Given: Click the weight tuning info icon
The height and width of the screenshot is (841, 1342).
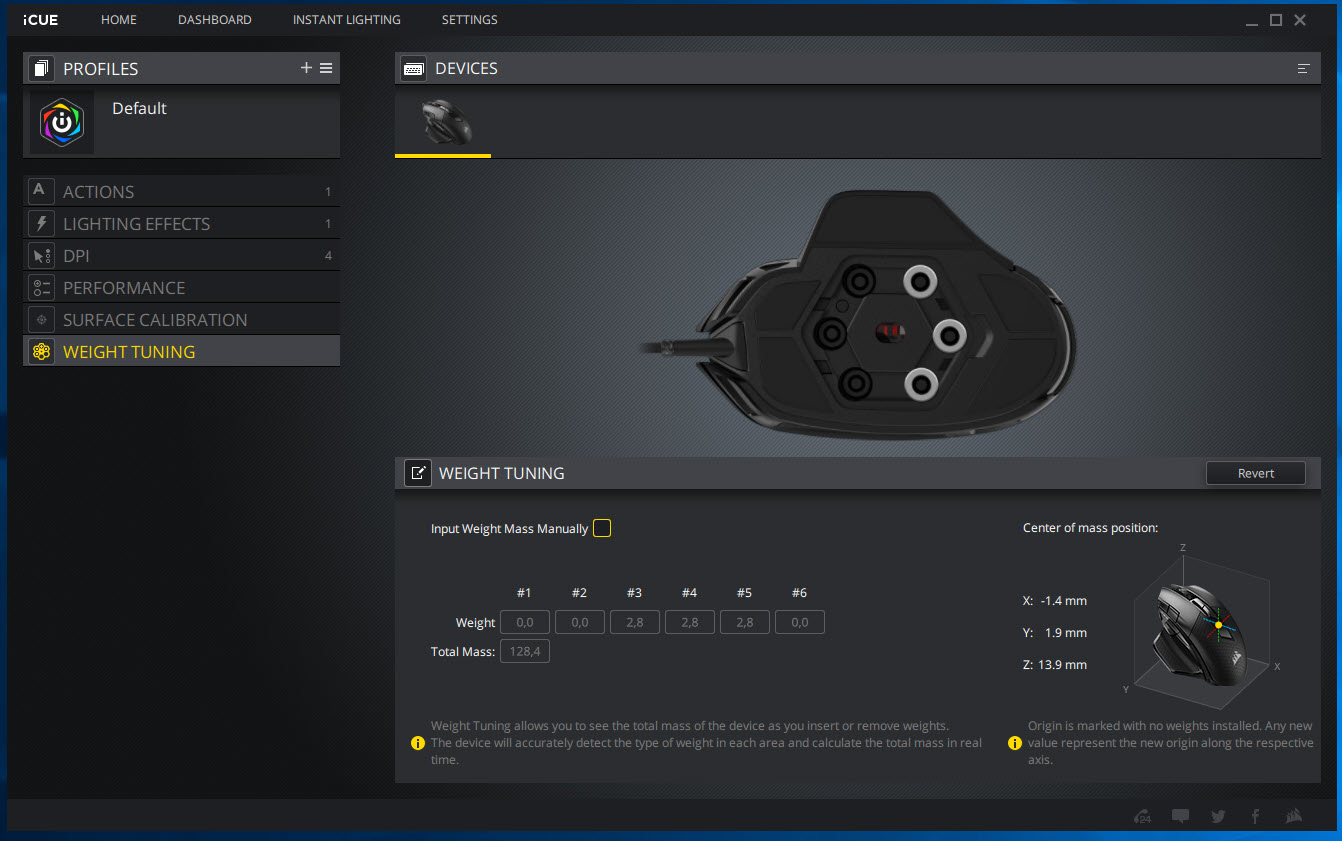Looking at the screenshot, I should click(418, 743).
